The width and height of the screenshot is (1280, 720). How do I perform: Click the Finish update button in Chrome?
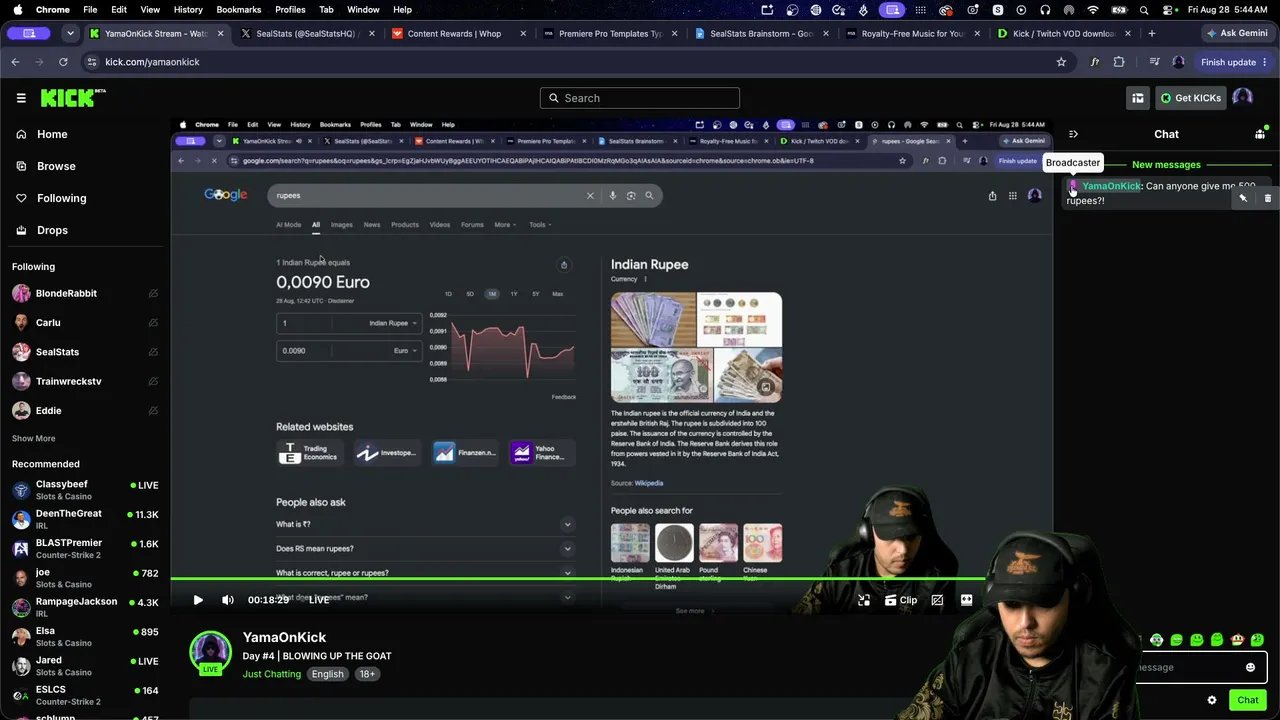1234,62
